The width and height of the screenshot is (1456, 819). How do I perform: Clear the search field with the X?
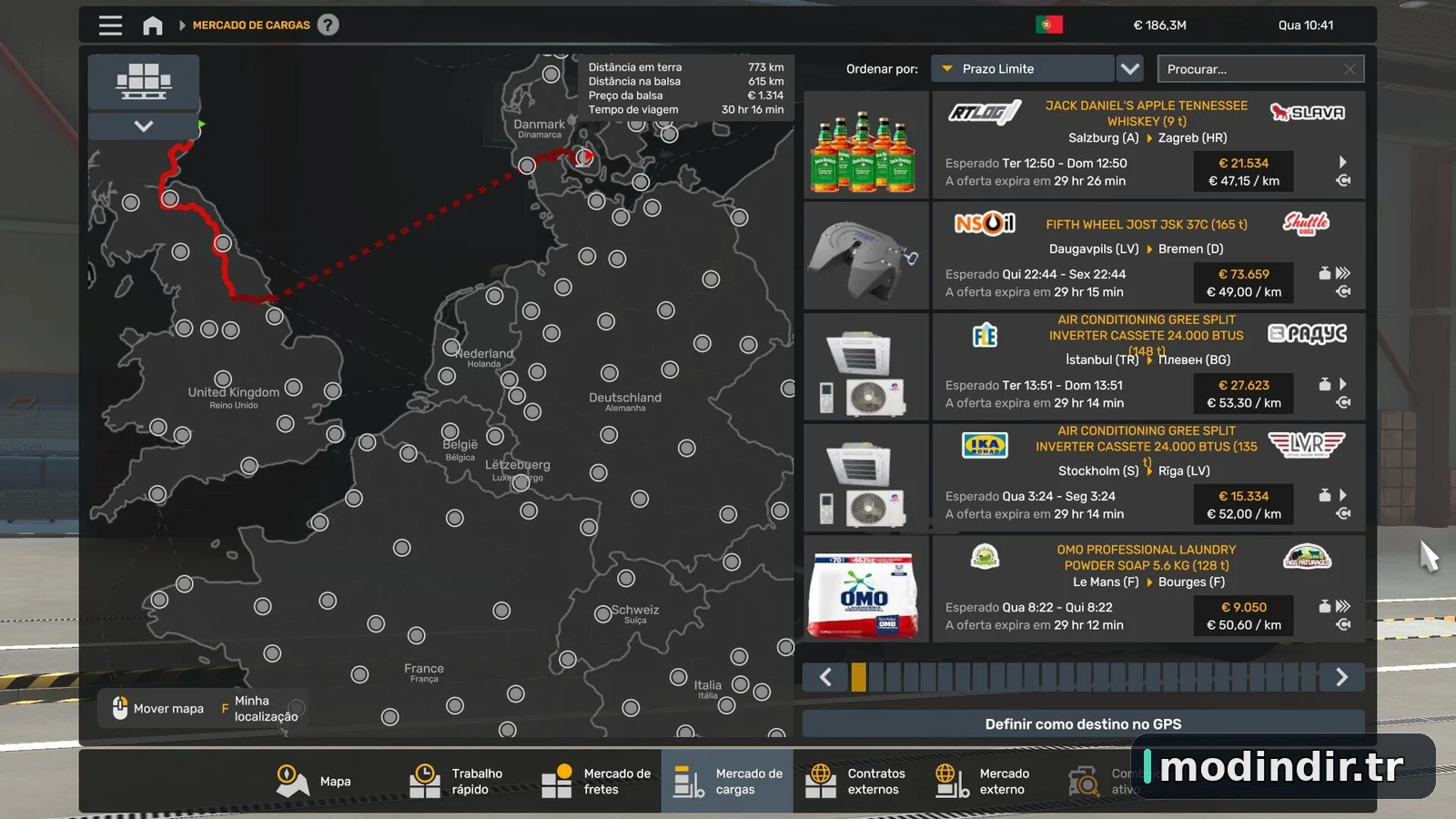point(1350,69)
